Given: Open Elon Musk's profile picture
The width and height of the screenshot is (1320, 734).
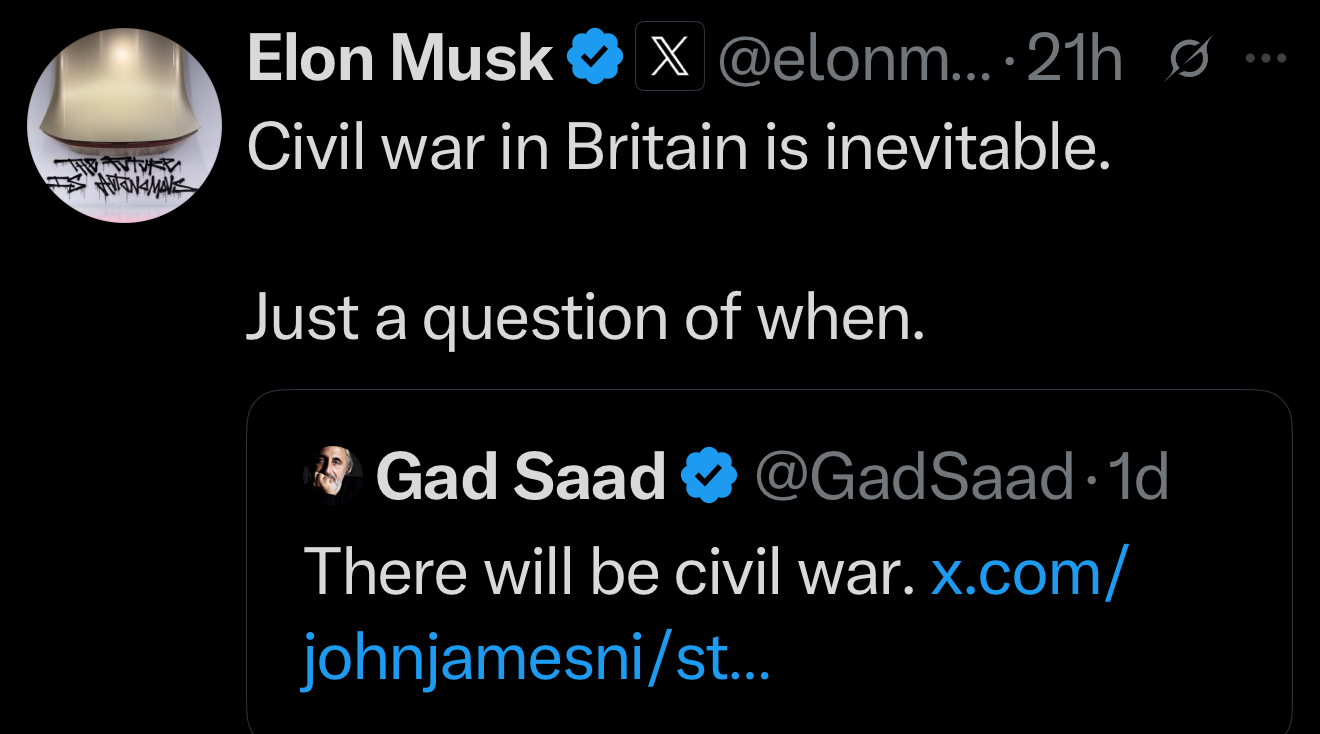Looking at the screenshot, I should click(123, 125).
